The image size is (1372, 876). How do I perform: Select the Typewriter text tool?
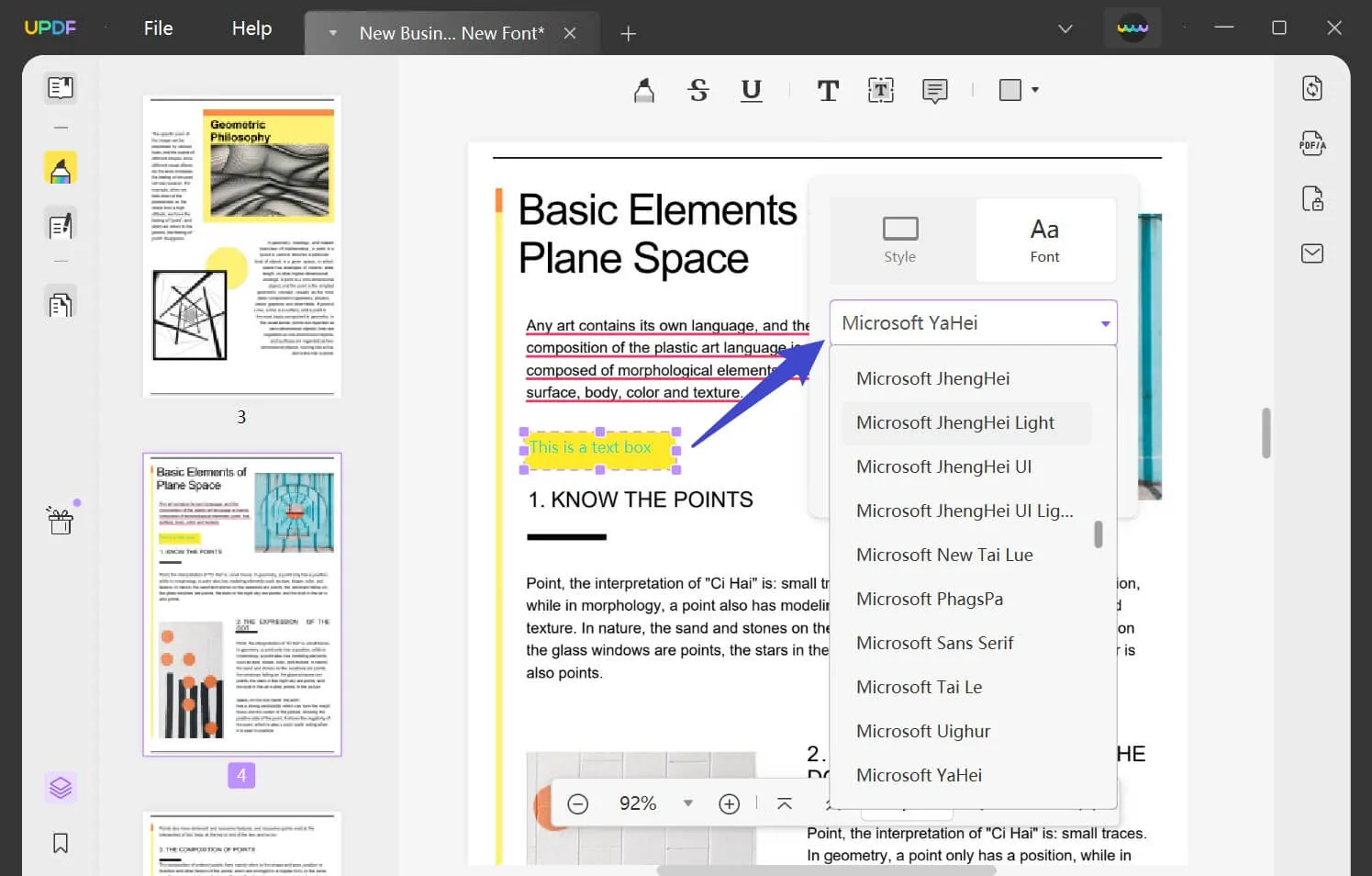828,90
